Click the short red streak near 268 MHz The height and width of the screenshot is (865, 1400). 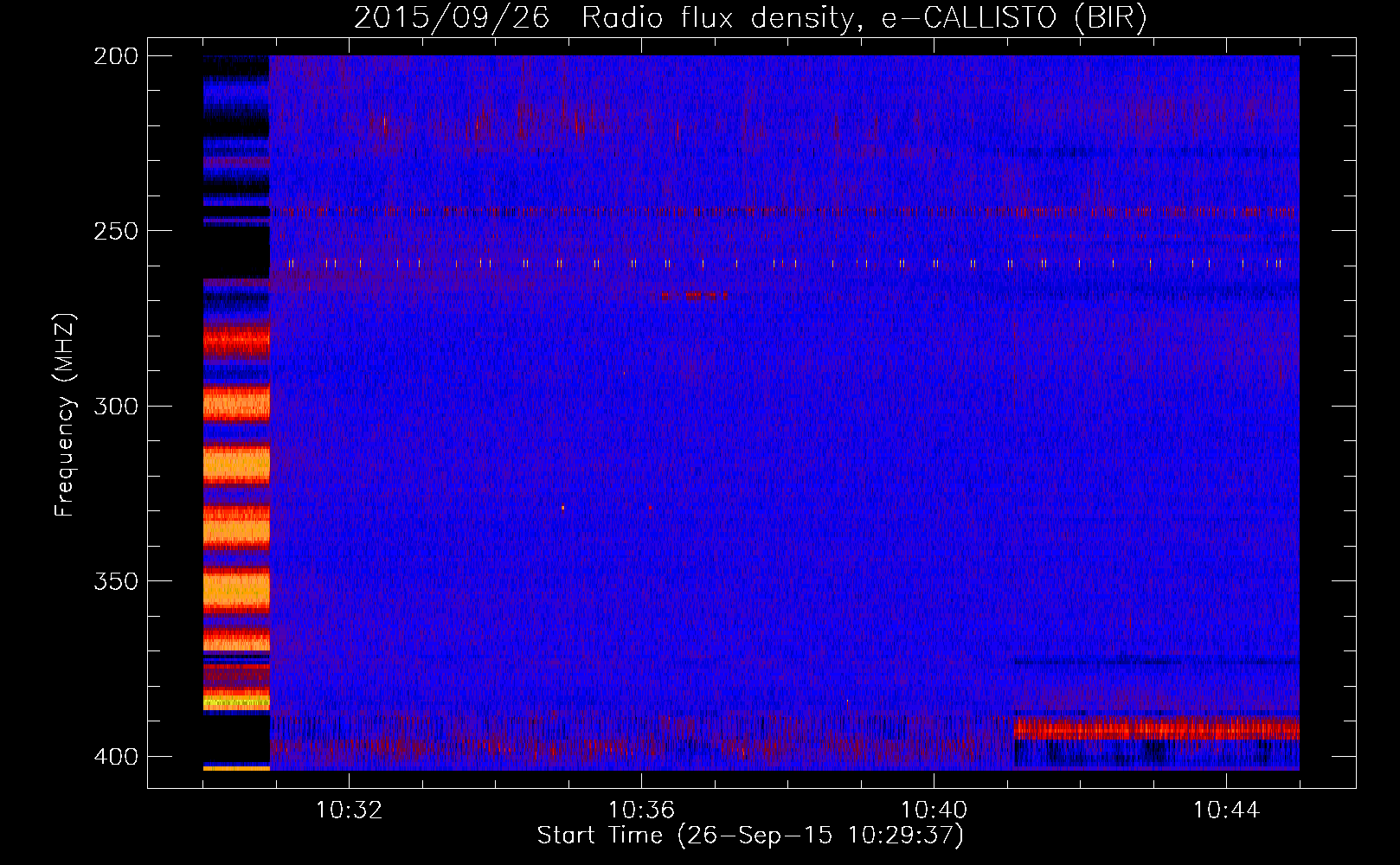(695, 296)
